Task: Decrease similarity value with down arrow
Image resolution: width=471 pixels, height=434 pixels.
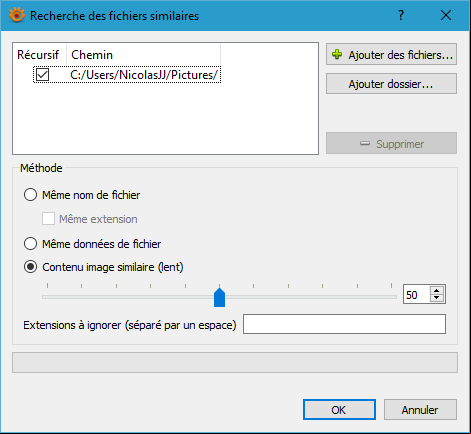Action: [437, 298]
